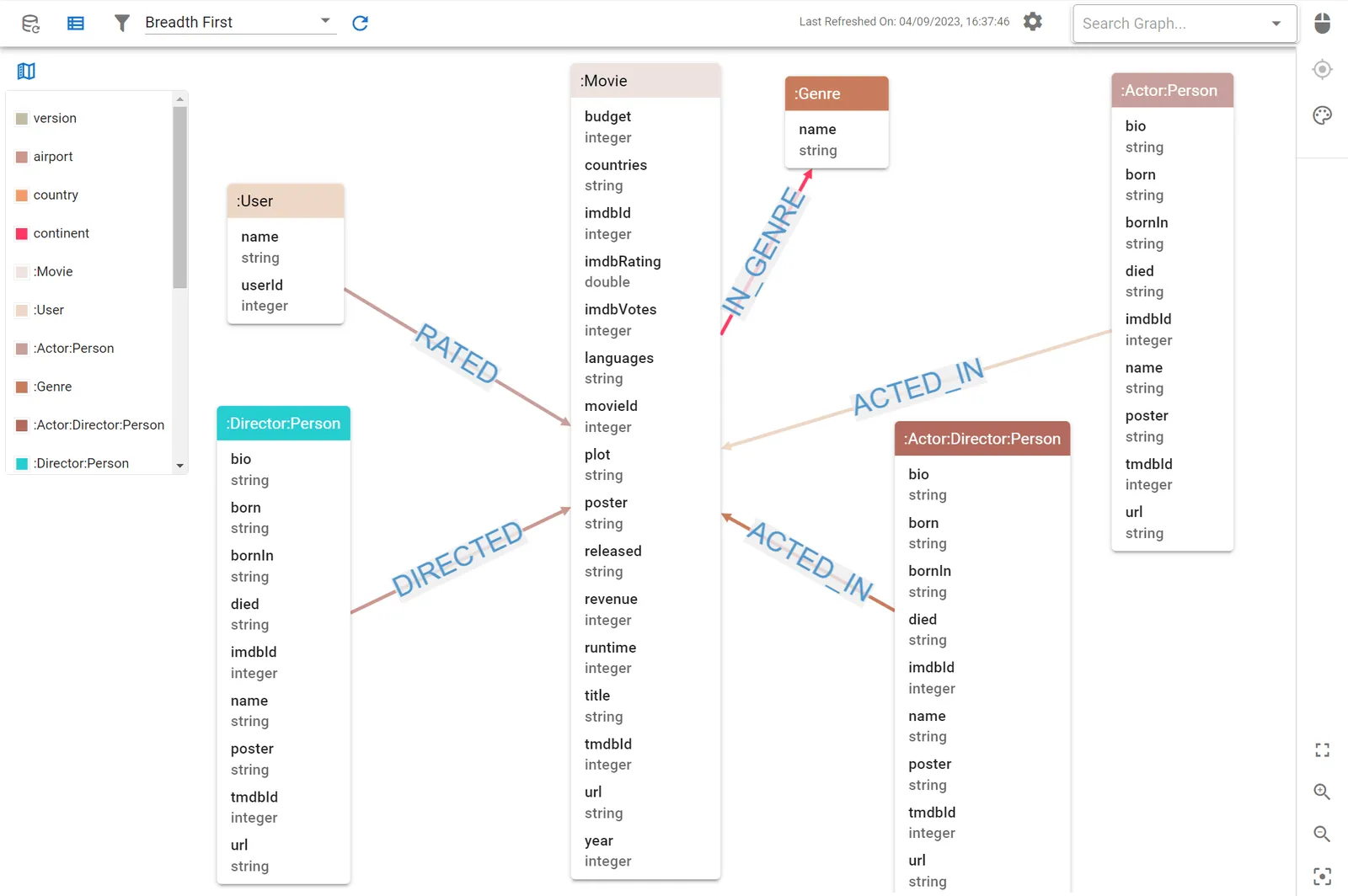Select :Genre in the legend list
Viewport: 1348px width, 896px height.
point(52,387)
